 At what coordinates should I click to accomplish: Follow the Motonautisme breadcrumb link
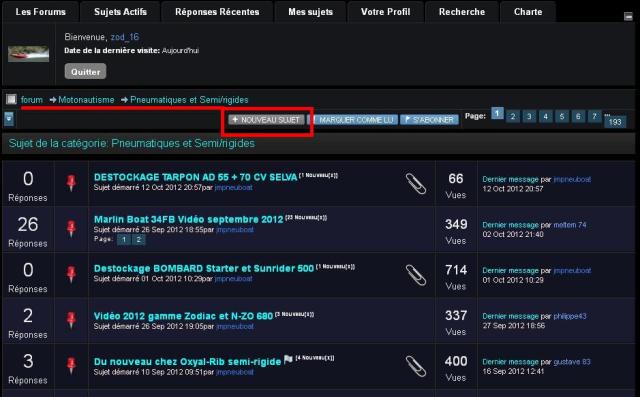tap(86, 100)
